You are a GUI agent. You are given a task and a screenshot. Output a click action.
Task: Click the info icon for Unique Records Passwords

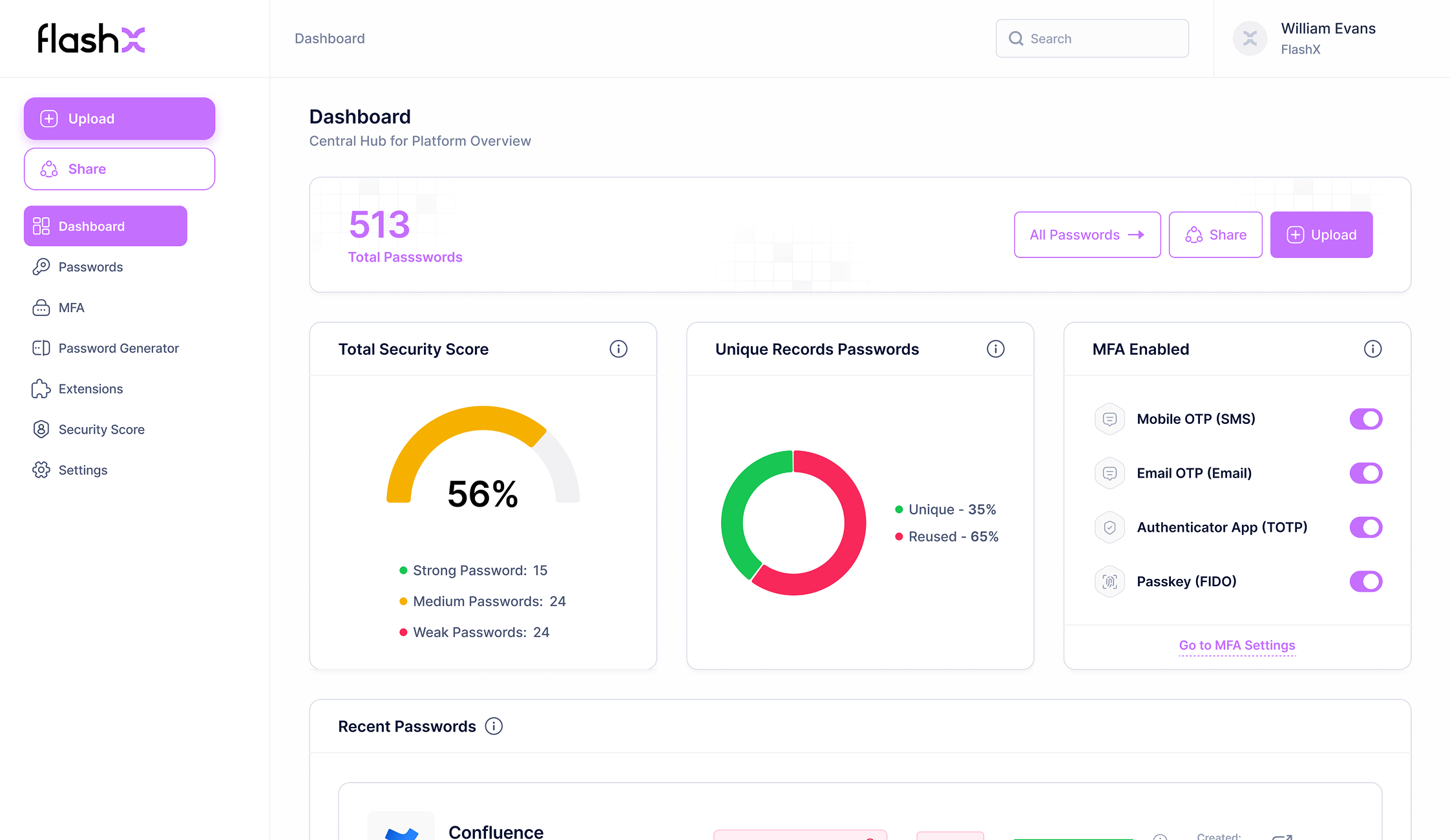click(x=996, y=349)
